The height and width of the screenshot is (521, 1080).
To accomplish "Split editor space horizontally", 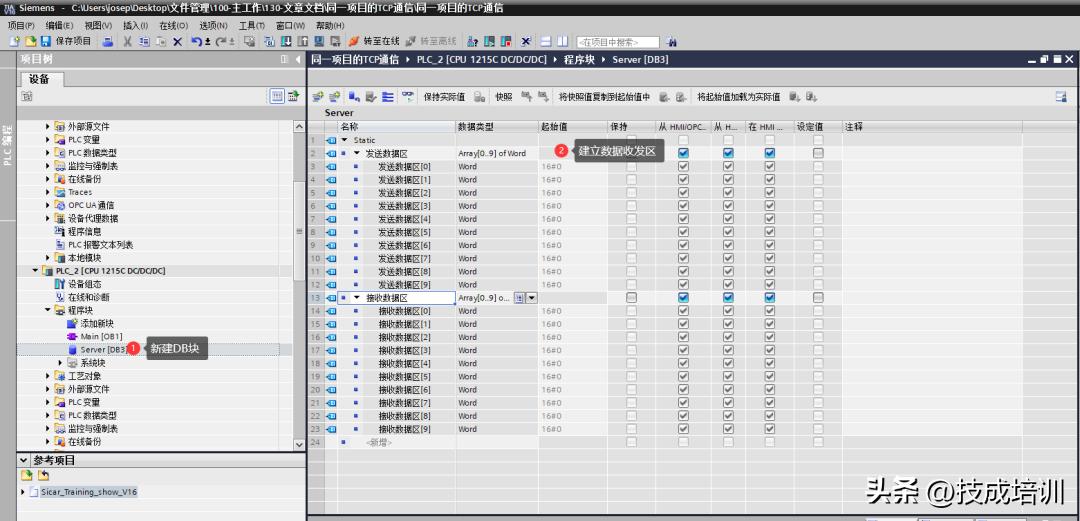I will [546, 41].
